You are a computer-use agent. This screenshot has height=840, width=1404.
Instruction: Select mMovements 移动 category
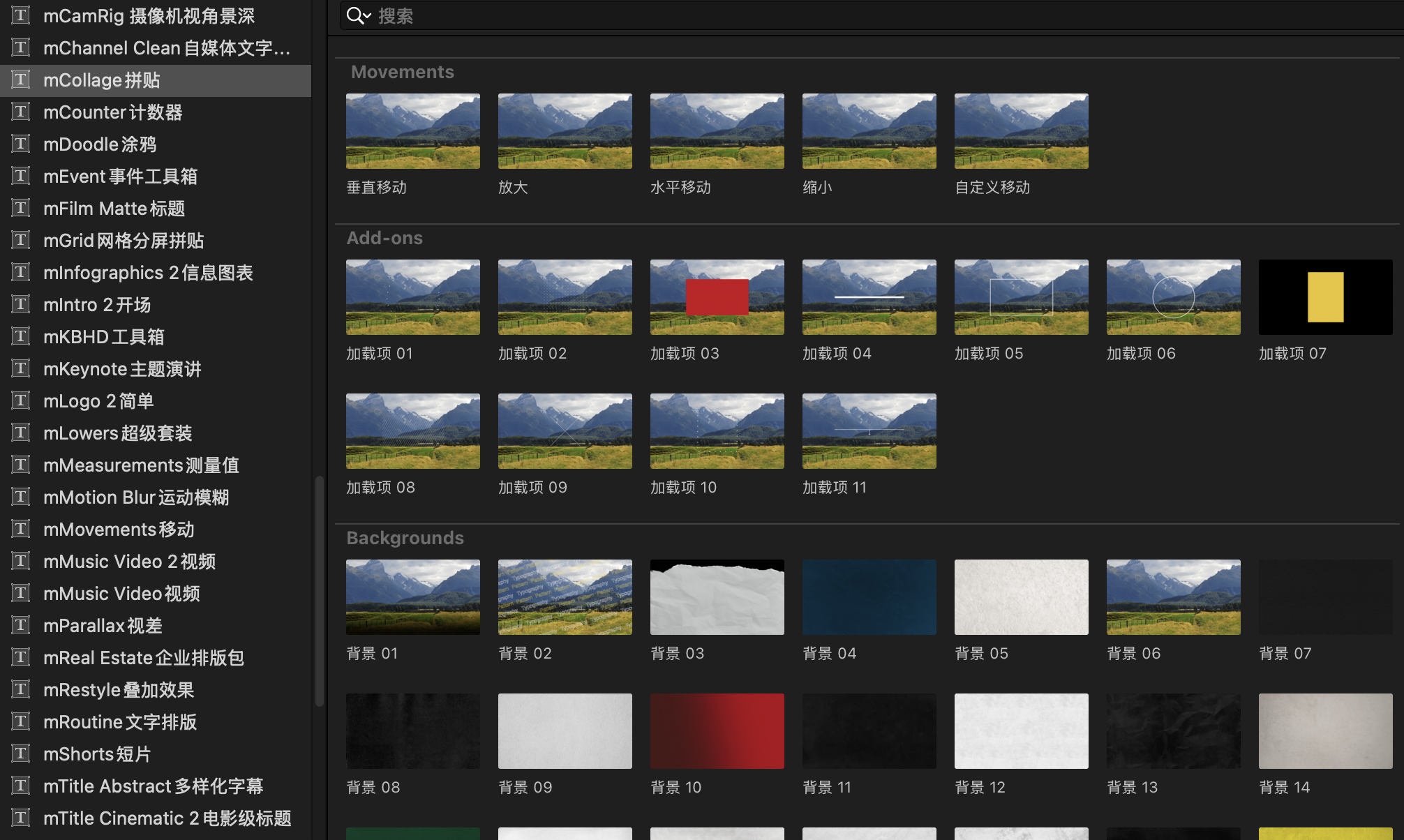(156, 530)
